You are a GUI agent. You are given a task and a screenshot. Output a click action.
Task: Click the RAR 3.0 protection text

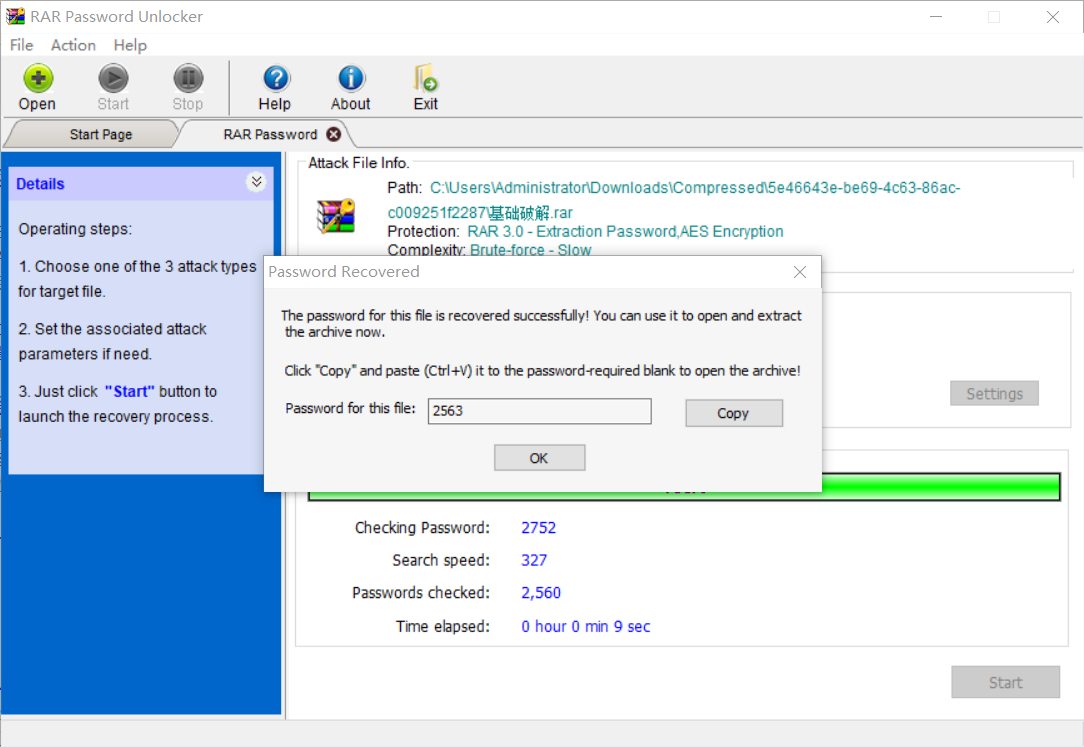[626, 231]
